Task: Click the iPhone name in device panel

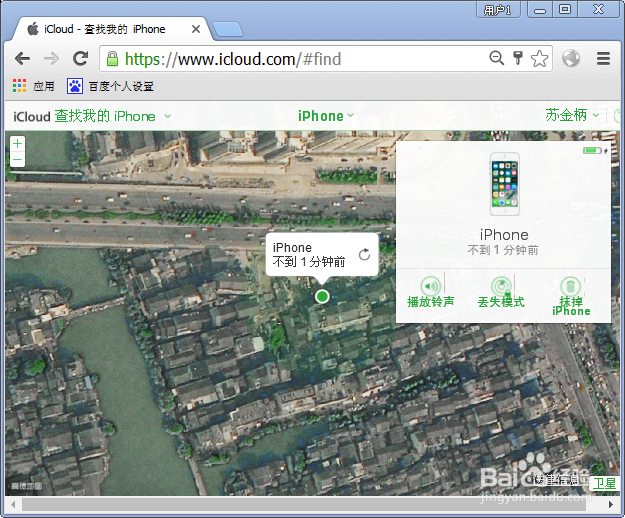Action: coord(504,235)
